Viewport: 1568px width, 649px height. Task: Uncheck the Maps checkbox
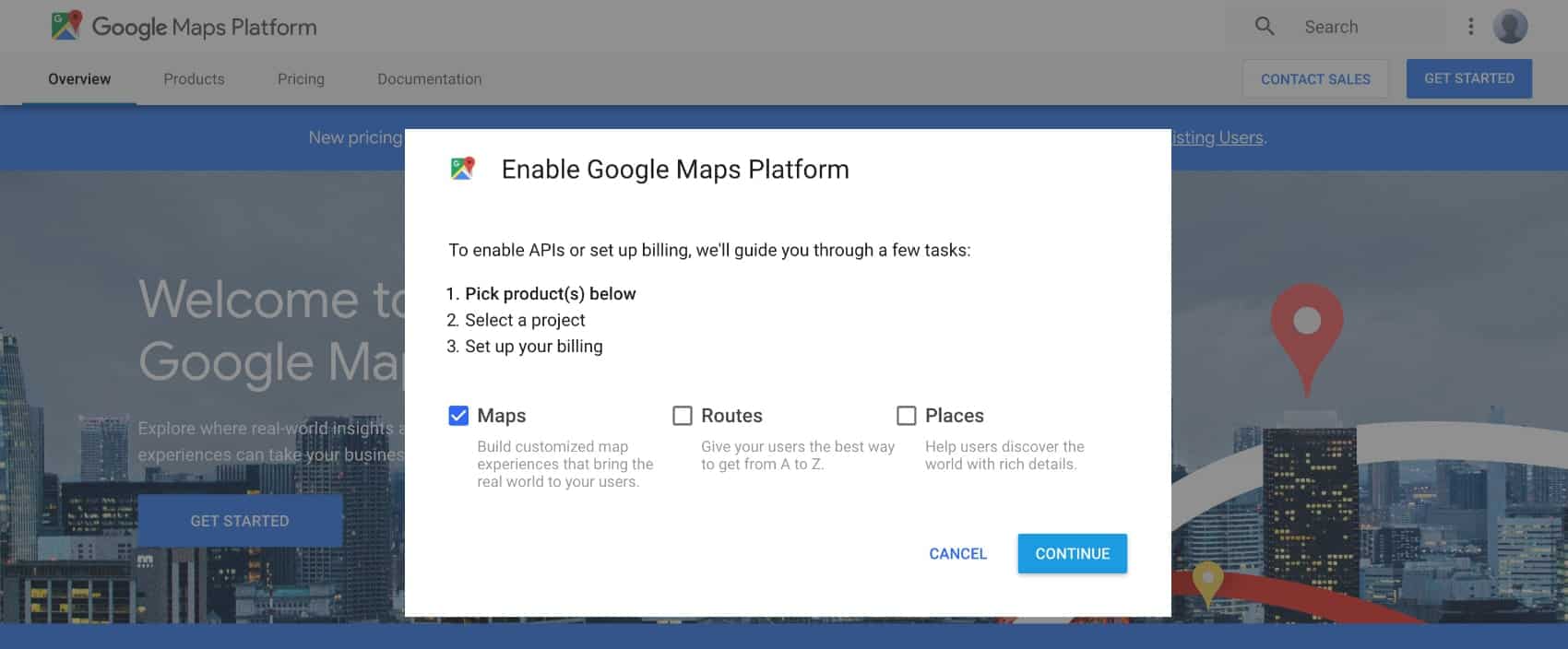pos(458,416)
